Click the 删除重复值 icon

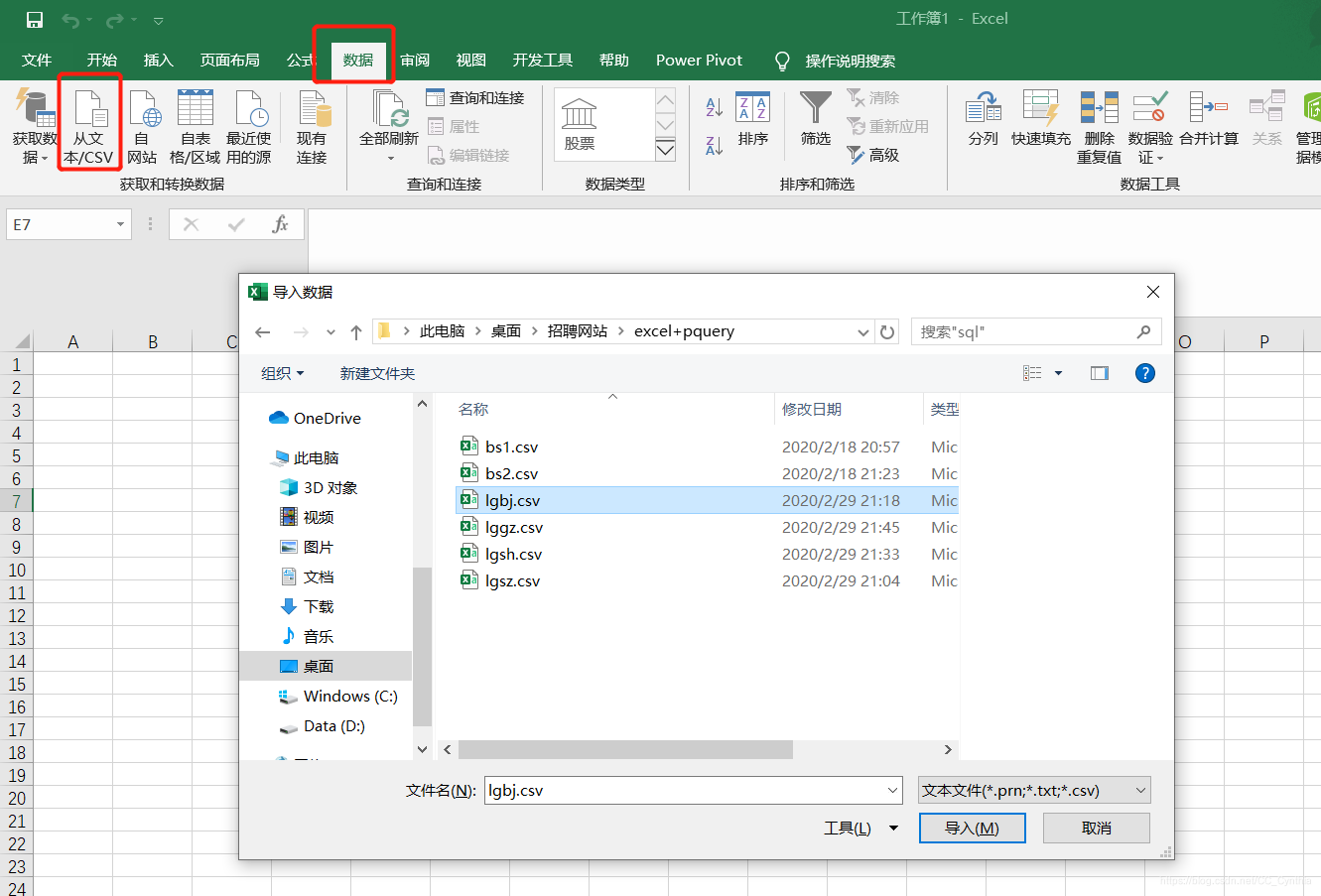tap(1100, 128)
